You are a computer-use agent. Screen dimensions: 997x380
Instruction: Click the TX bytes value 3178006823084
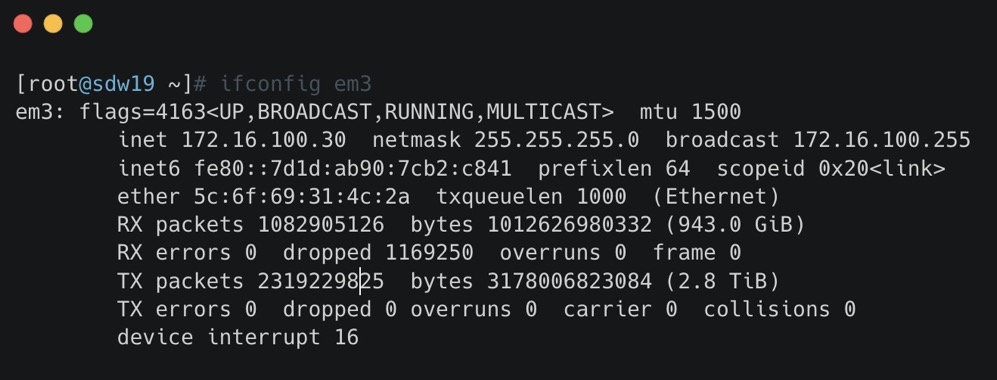570,281
